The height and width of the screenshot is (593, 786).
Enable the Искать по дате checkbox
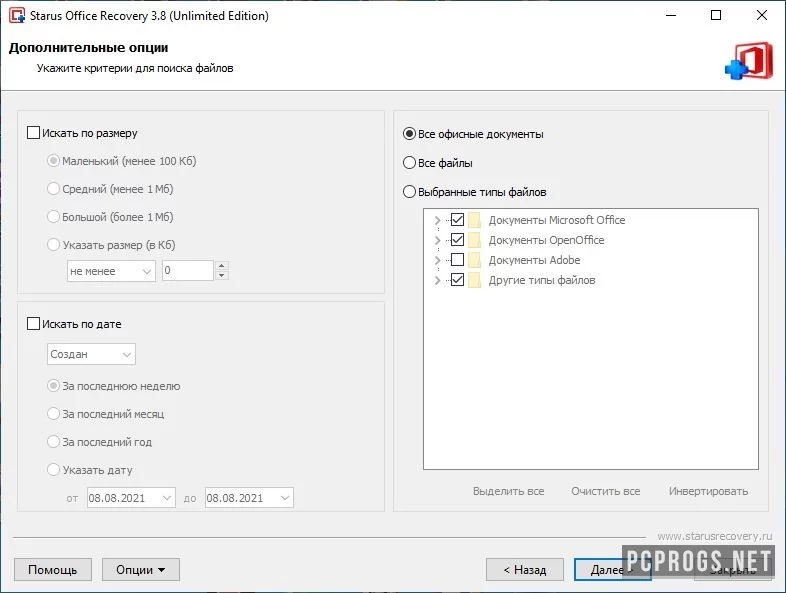click(x=33, y=324)
